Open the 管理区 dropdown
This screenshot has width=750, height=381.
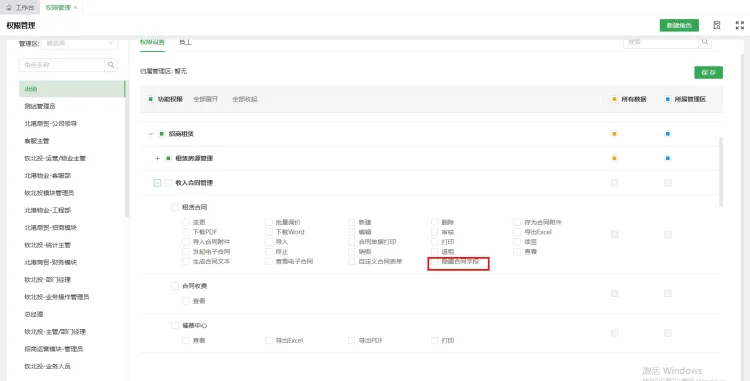[79, 43]
